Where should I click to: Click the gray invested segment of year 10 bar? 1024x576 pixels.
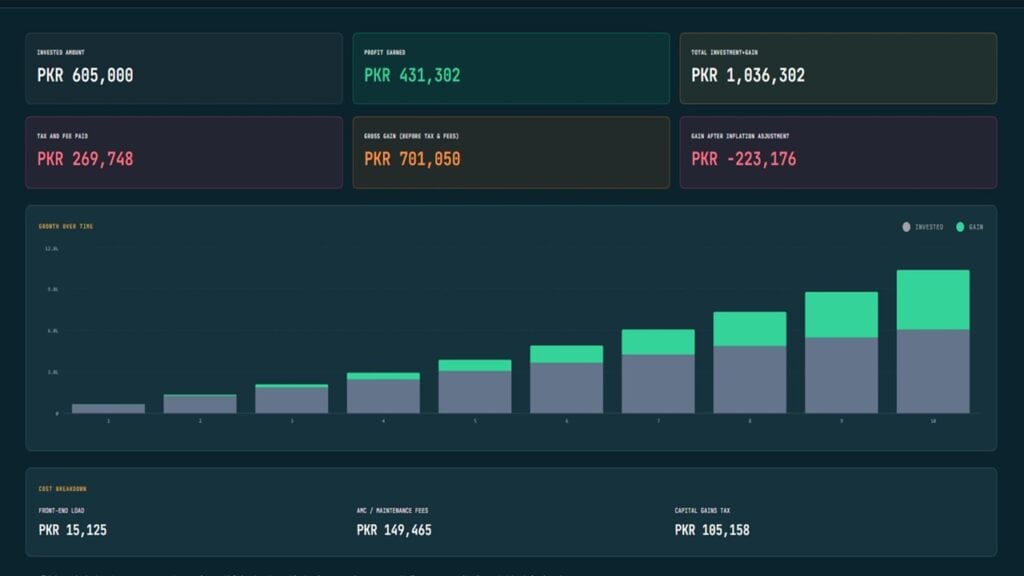(x=933, y=372)
